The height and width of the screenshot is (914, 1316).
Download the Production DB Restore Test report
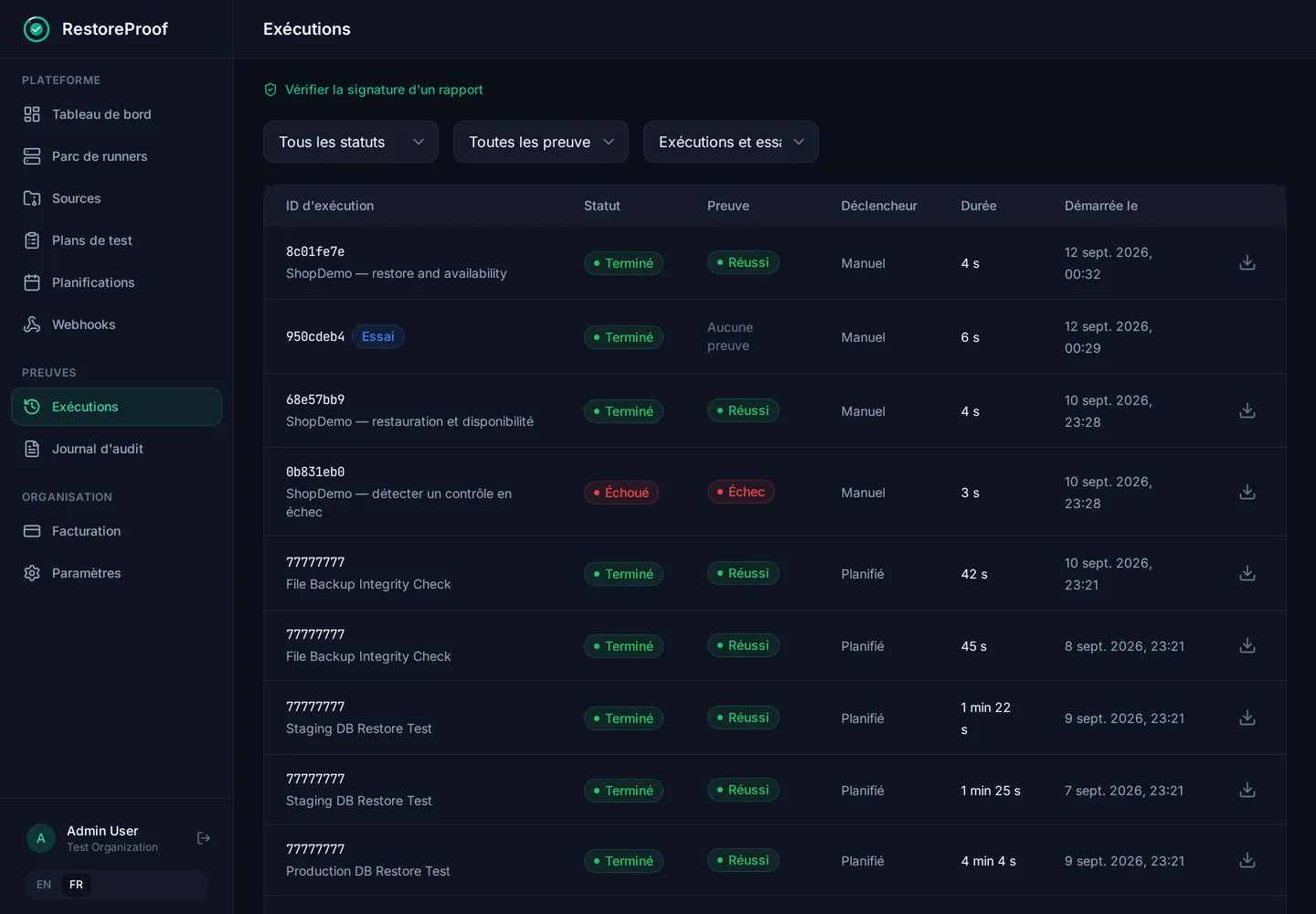coord(1247,861)
